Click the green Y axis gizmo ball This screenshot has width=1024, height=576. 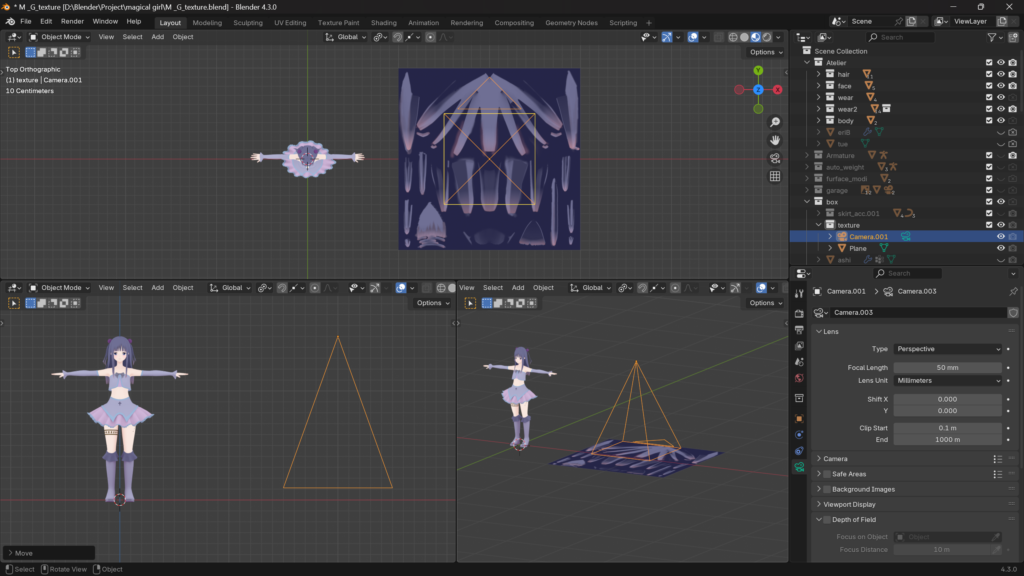pos(758,71)
